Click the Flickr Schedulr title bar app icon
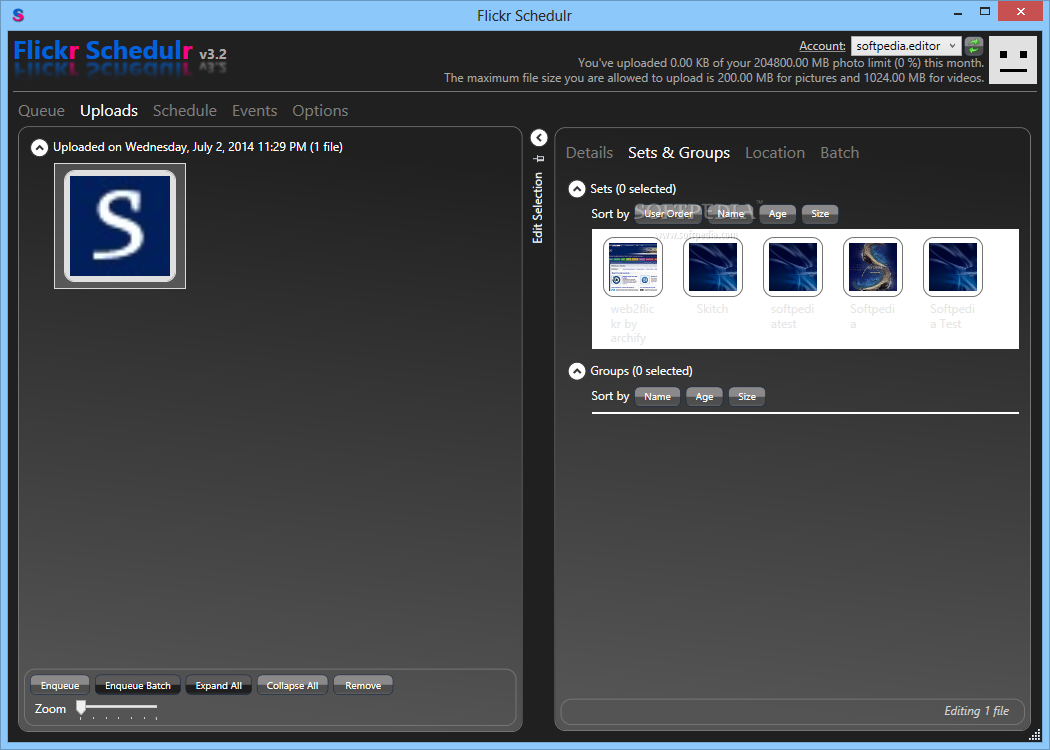 pyautogui.click(x=18, y=15)
